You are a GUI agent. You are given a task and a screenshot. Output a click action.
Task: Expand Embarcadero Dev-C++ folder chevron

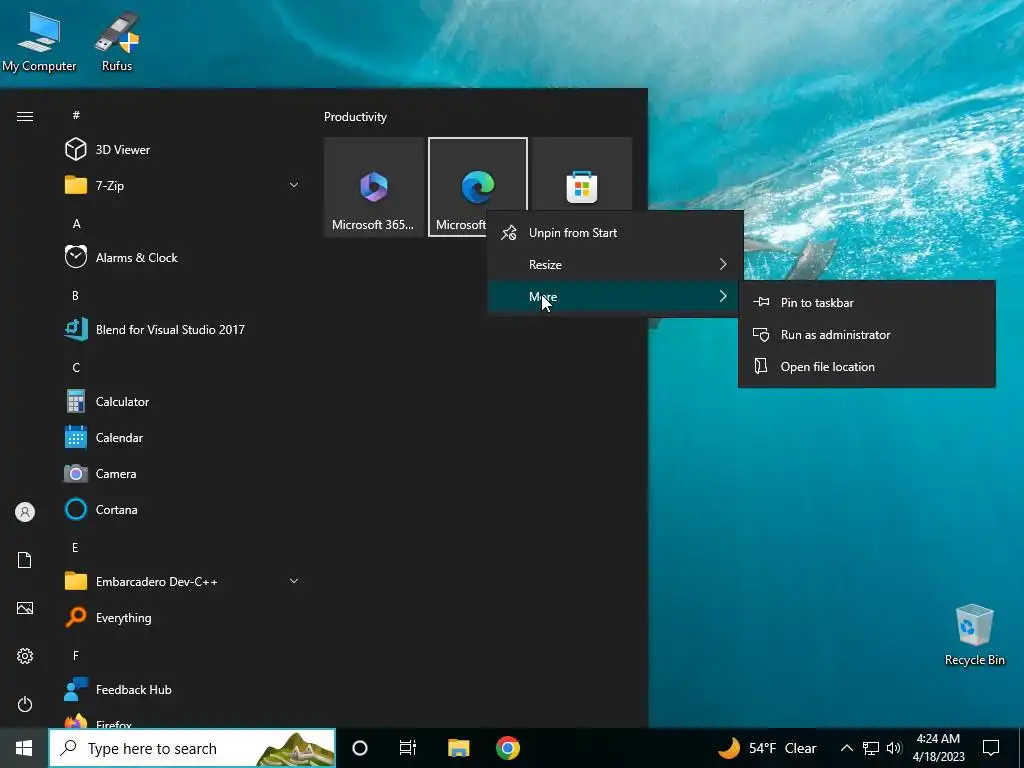294,581
